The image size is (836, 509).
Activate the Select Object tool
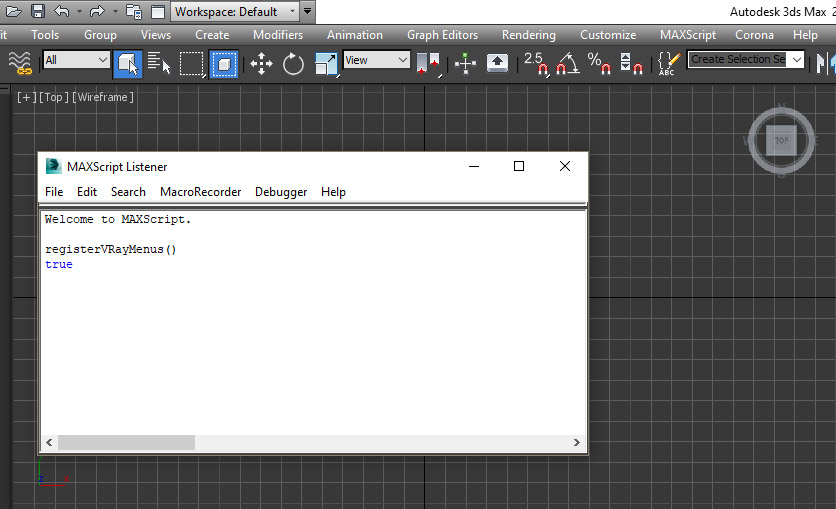coord(128,63)
